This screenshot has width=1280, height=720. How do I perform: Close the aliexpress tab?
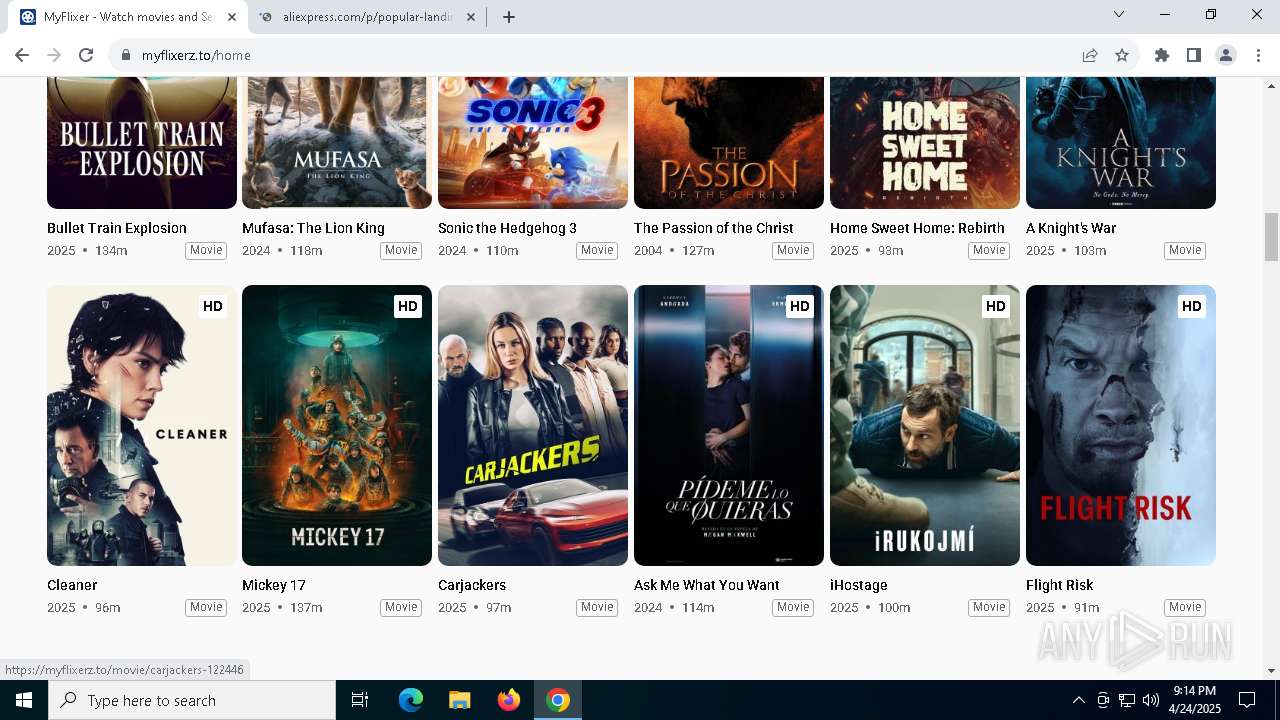click(x=471, y=17)
